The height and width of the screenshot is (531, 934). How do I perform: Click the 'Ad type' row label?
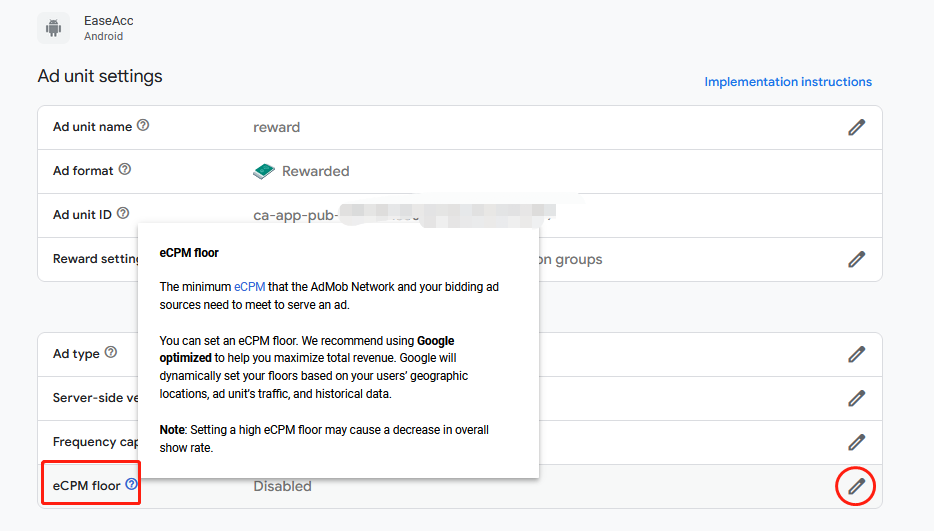click(x=76, y=354)
